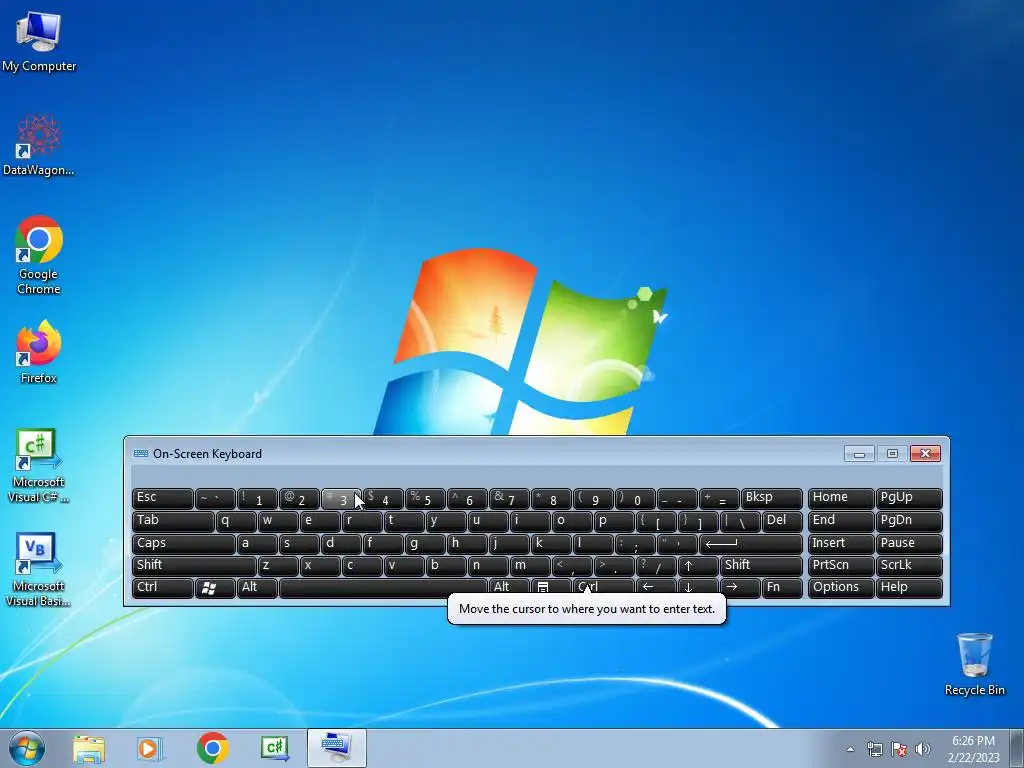Viewport: 1024px width, 768px height.
Task: Click the tilde backtick key
Action: (215, 499)
